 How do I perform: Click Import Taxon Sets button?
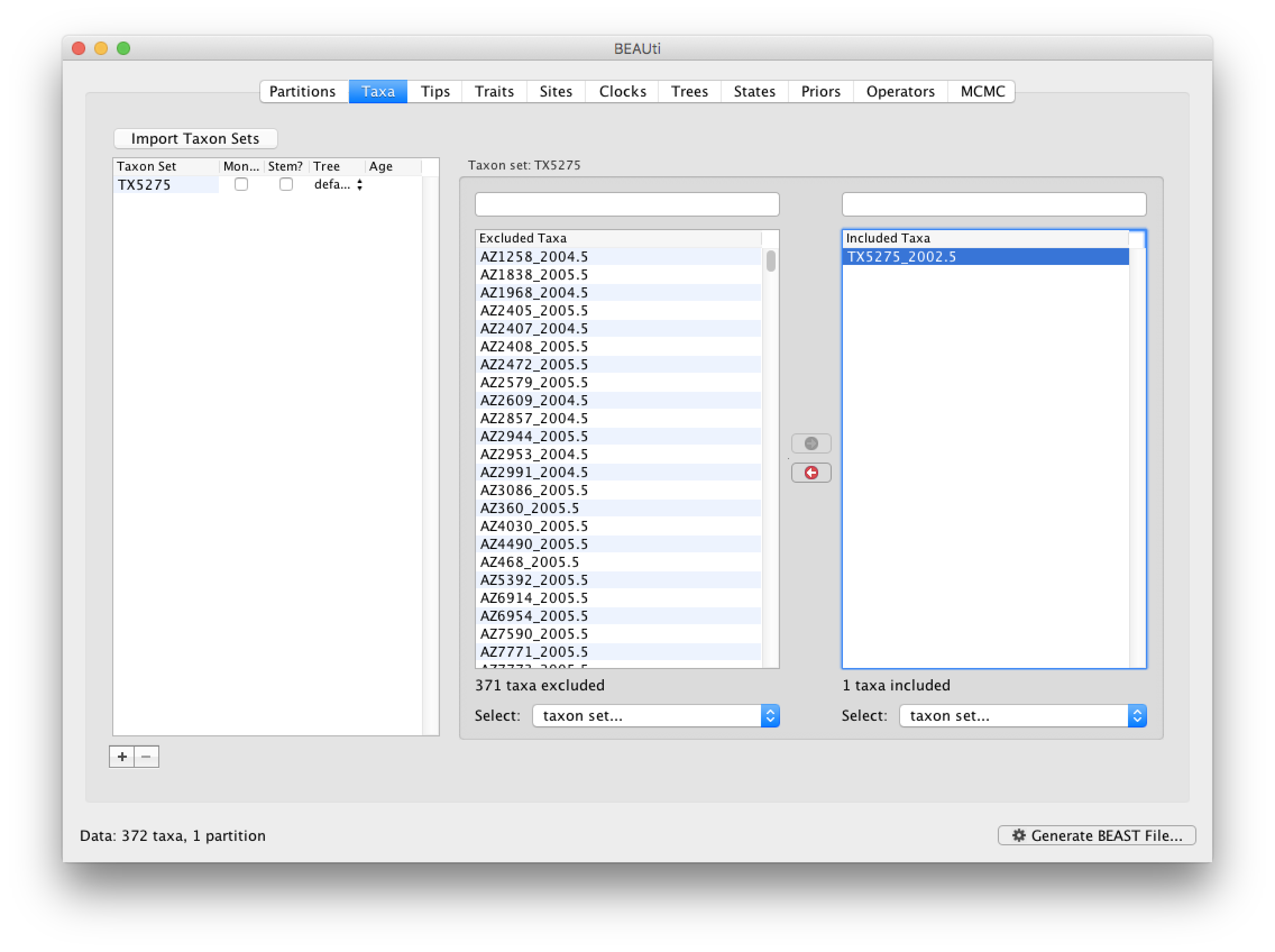pos(195,138)
